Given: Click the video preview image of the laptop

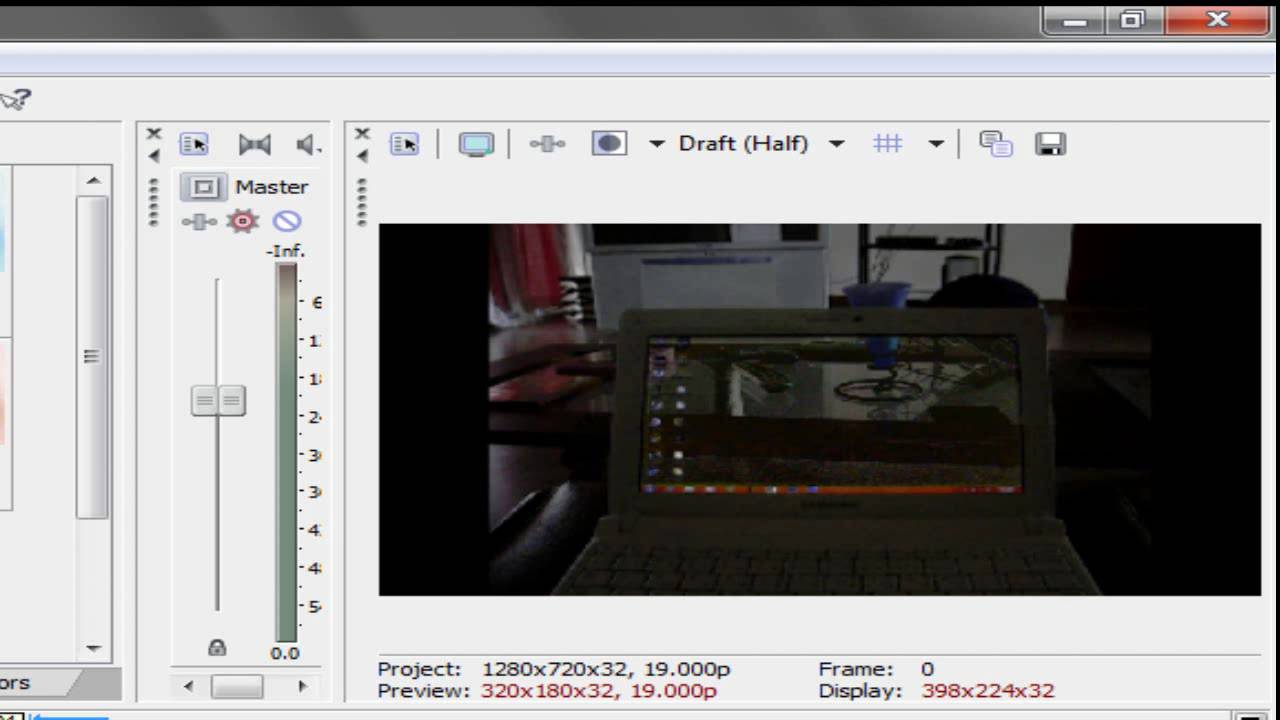Looking at the screenshot, I should coord(820,409).
